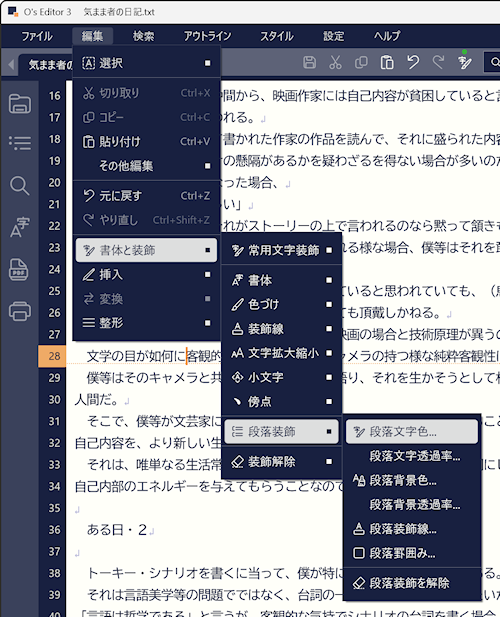This screenshot has width=500, height=617.
Task: Expand the 傍点 submenu
Action: (281, 401)
